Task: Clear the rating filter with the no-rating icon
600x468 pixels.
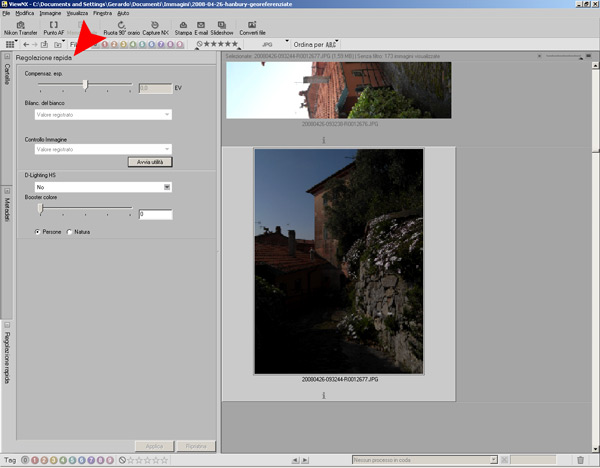Action: [199, 44]
